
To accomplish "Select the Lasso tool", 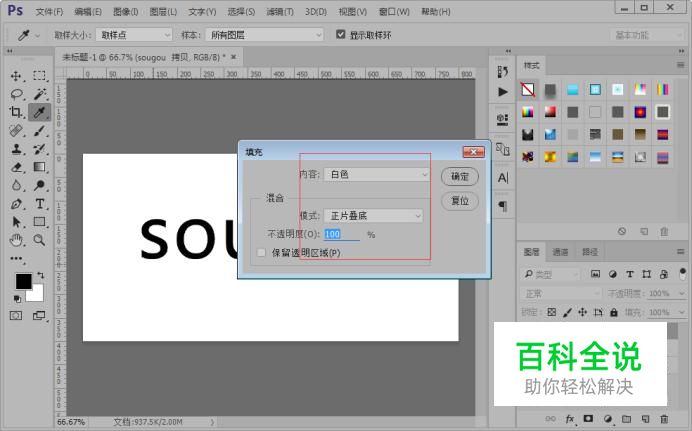I will [x=16, y=94].
